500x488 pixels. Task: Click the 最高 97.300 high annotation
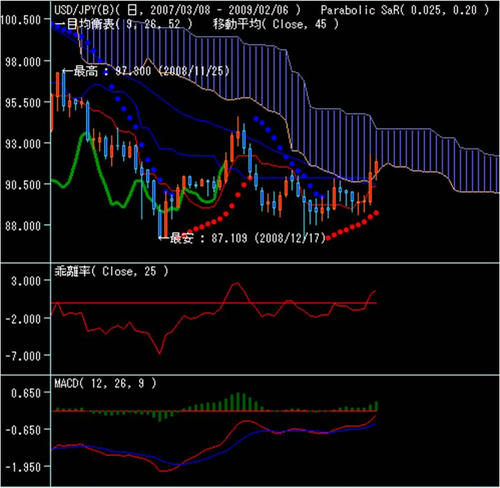(146, 71)
